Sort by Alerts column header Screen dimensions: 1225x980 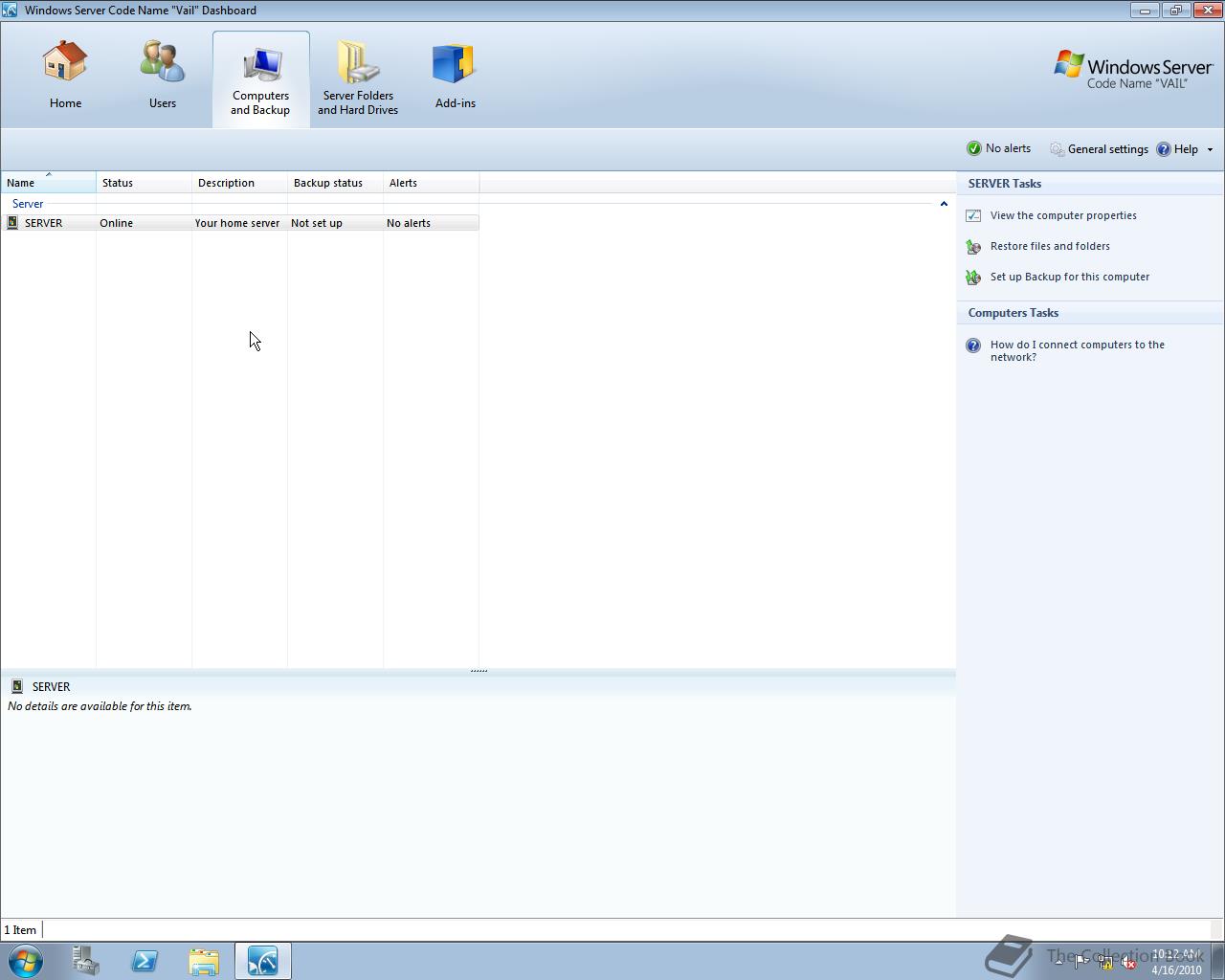[x=431, y=183]
